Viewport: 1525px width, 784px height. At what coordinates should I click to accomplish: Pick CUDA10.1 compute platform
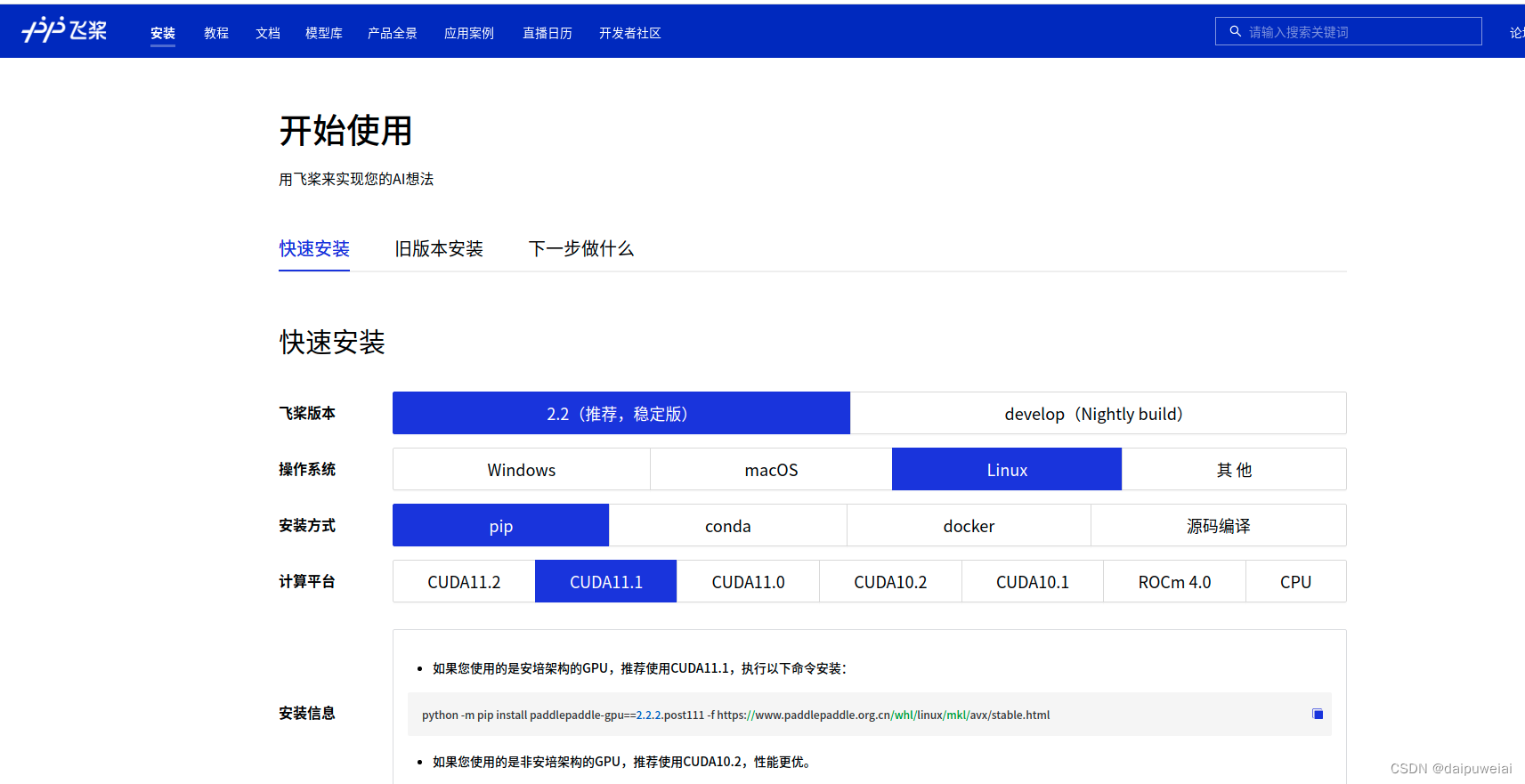1033,581
